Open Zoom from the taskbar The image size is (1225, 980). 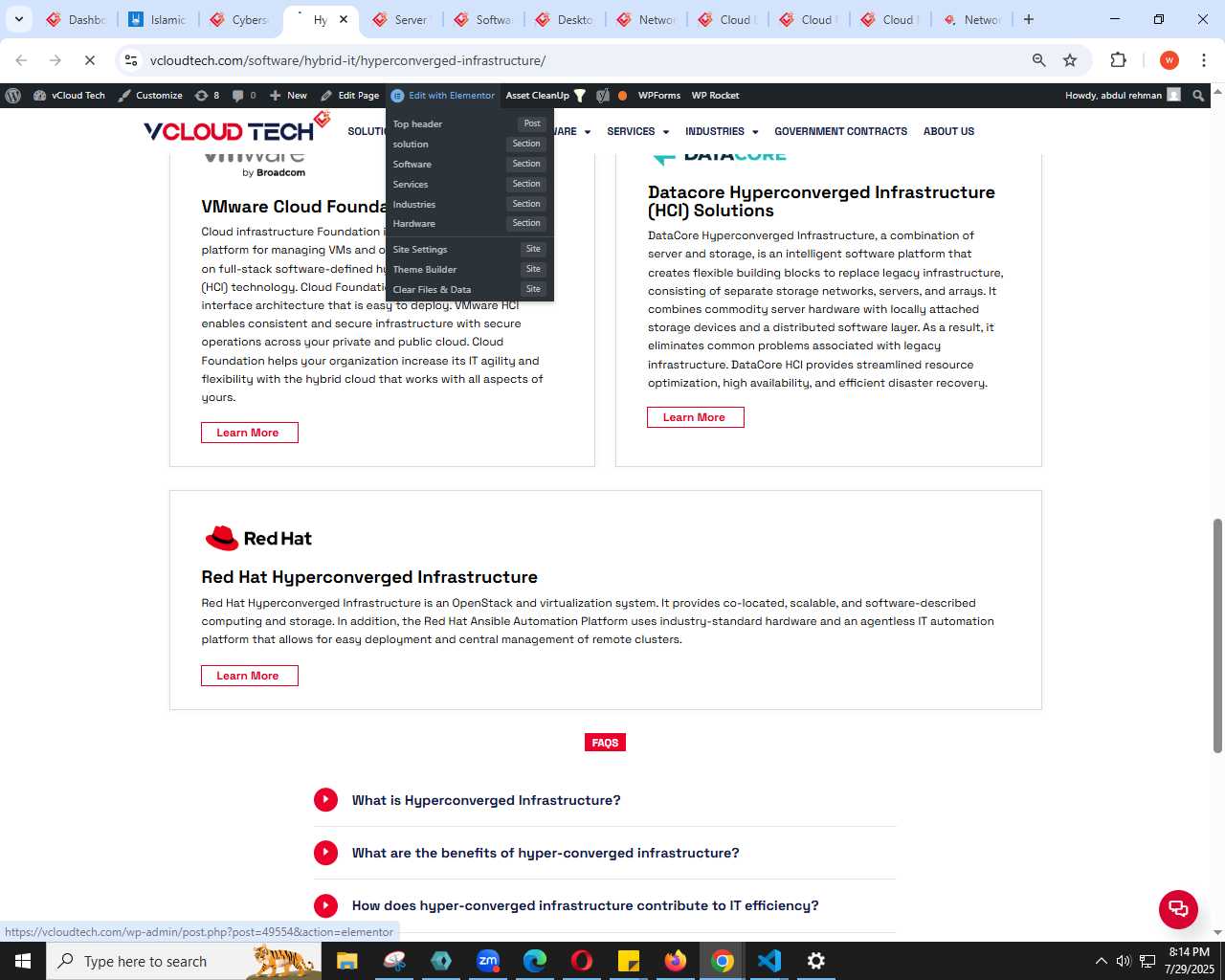(488, 961)
